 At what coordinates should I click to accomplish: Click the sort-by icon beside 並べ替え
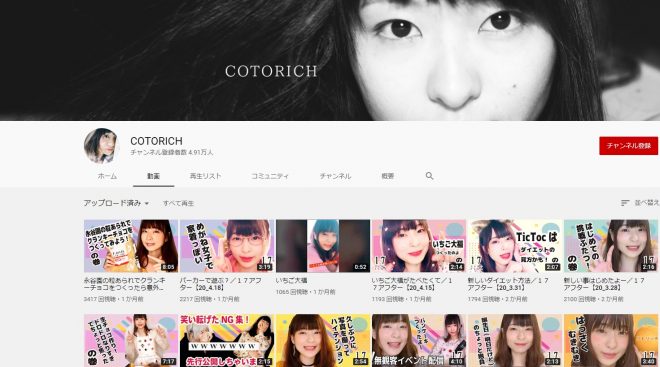(x=625, y=203)
